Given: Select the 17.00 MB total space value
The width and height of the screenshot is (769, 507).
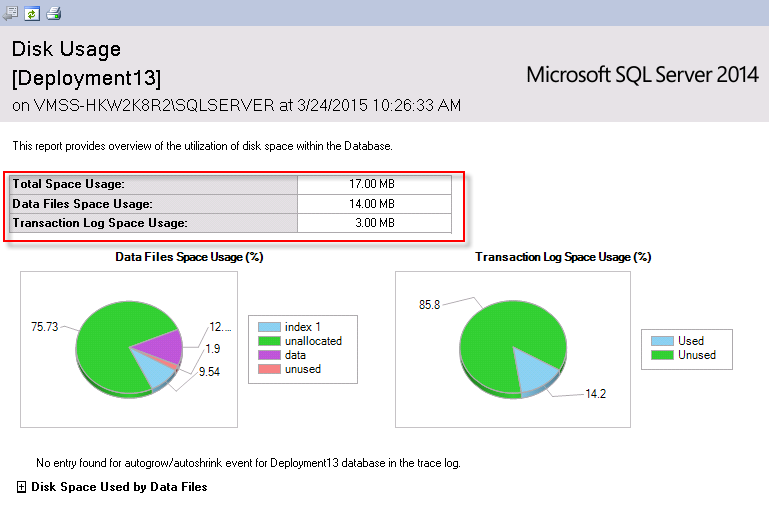Looking at the screenshot, I should point(372,184).
